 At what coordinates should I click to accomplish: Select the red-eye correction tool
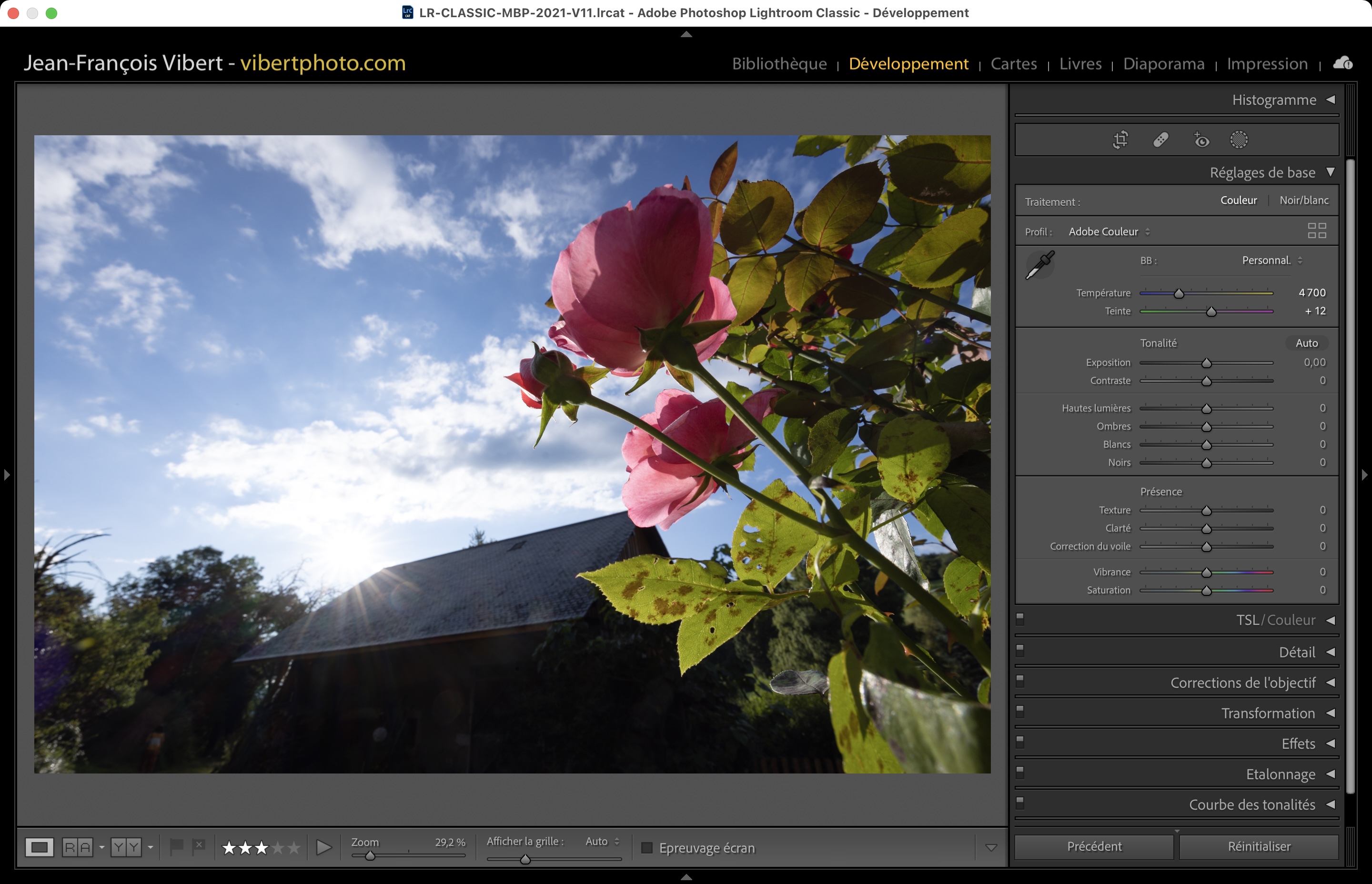pos(1201,140)
